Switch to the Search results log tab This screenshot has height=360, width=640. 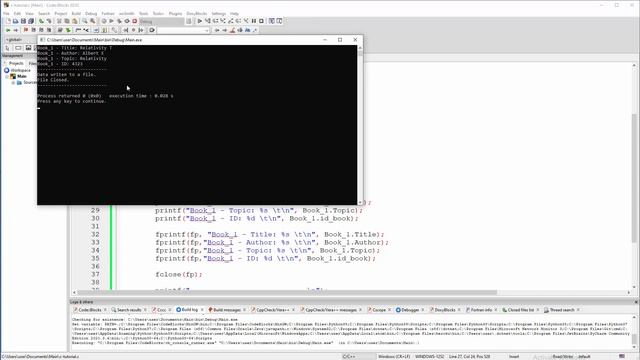click(129, 310)
